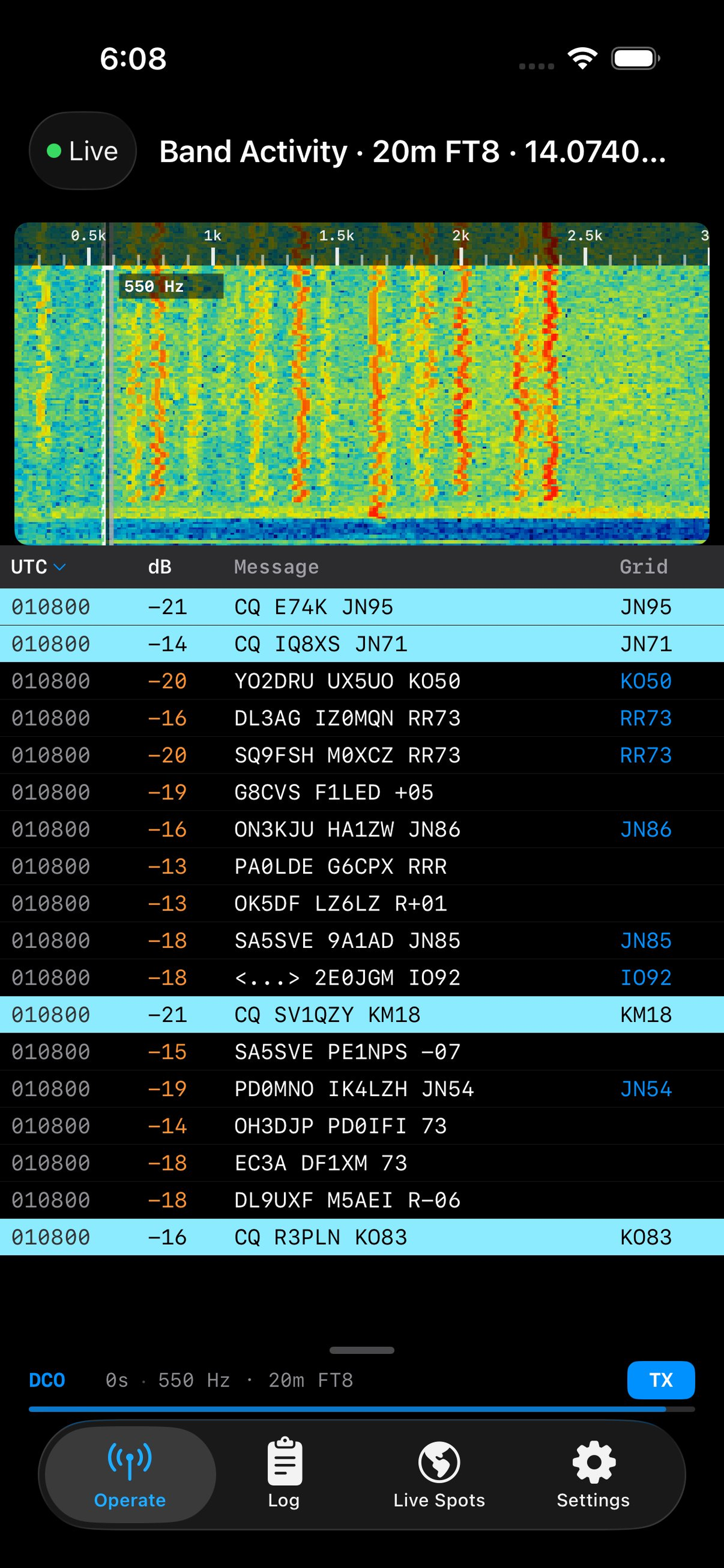Select the DL3AG IZ0MQN RR73 message

click(347, 717)
